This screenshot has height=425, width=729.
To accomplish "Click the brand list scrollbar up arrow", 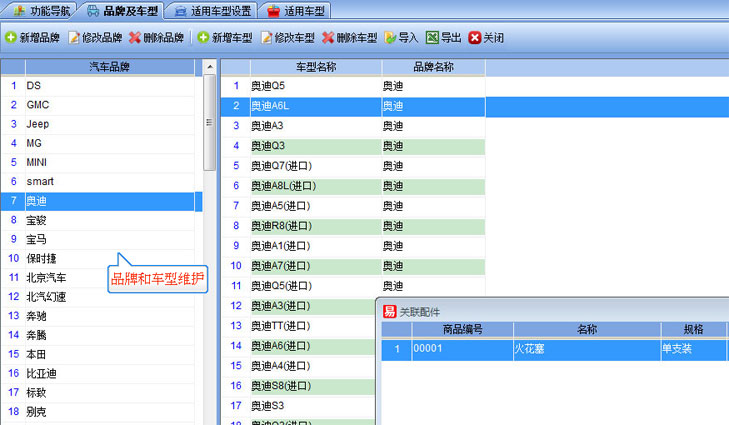I will 210,67.
